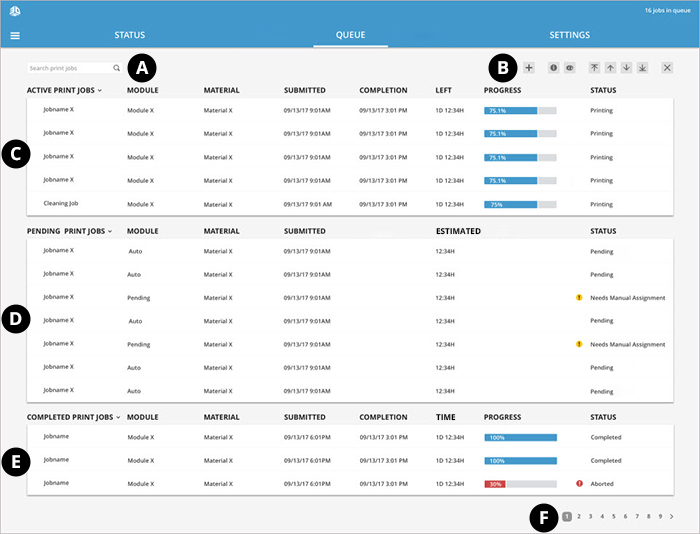Open the hamburger menu
The height and width of the screenshot is (534, 700).
click(x=15, y=35)
